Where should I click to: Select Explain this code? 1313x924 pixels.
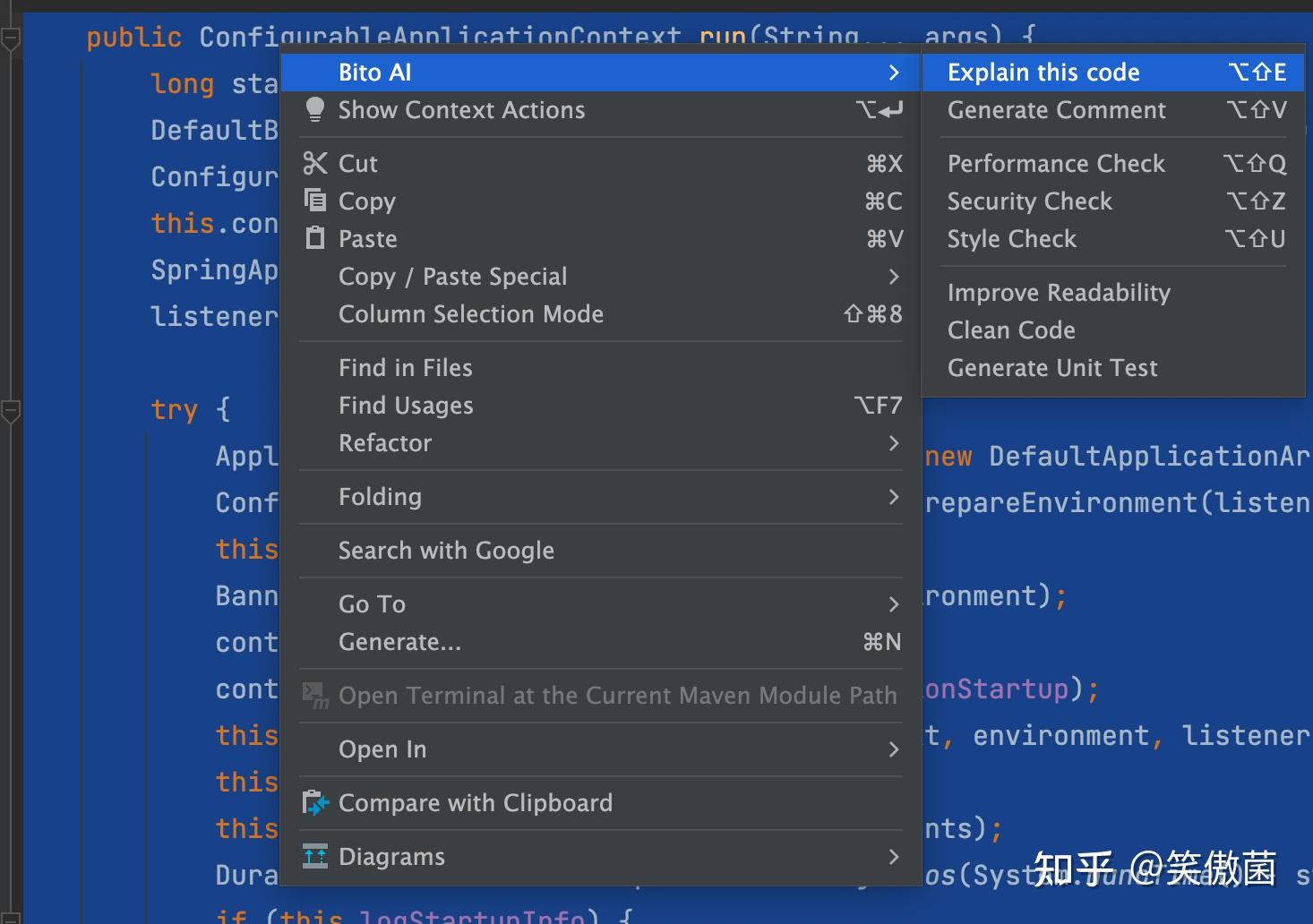tap(1043, 73)
